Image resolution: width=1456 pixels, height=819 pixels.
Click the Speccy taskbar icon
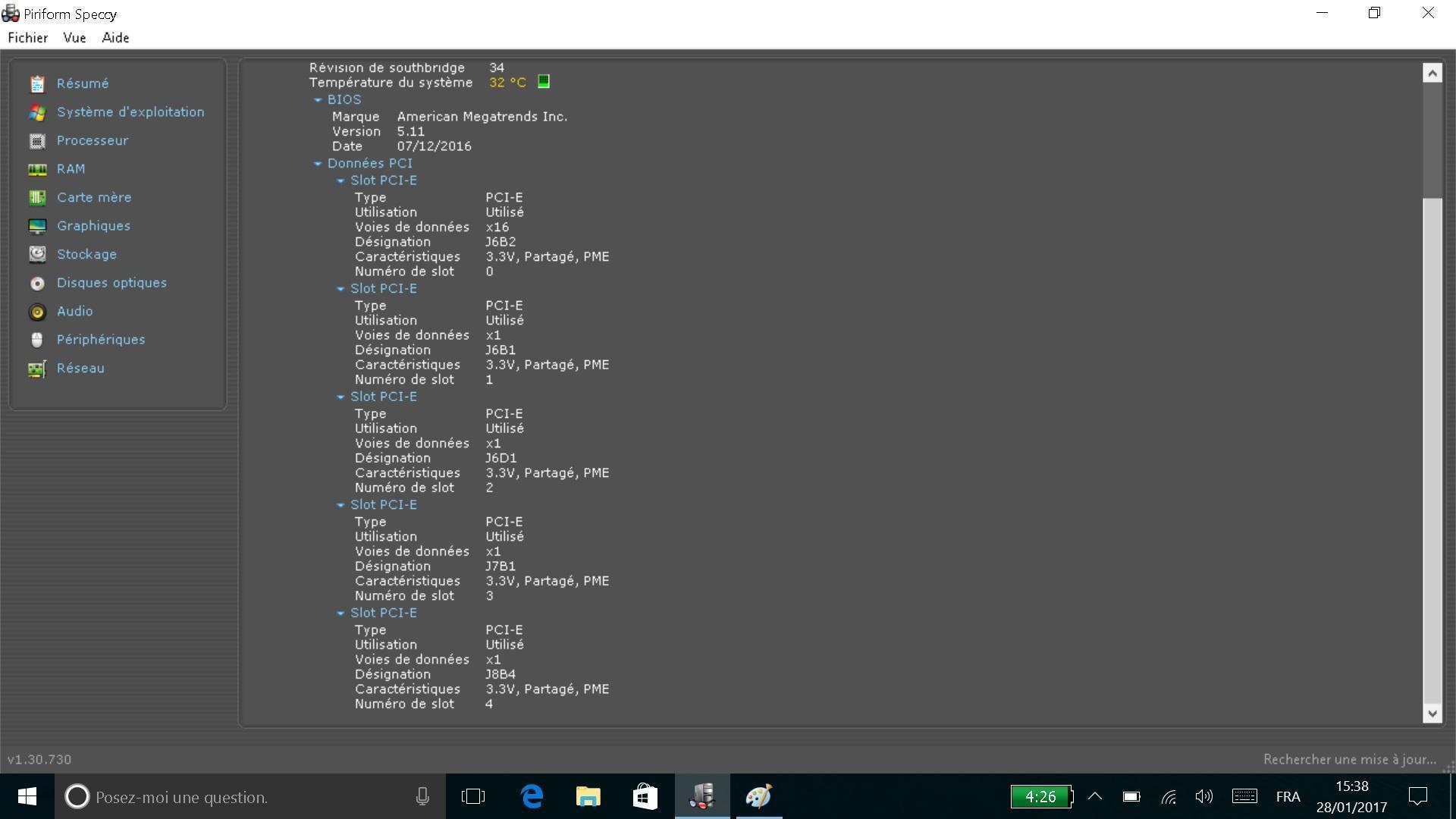point(702,796)
